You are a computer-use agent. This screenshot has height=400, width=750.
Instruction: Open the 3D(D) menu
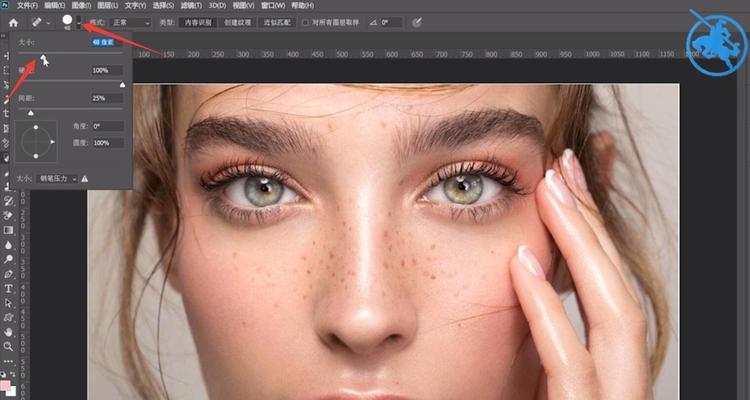tap(217, 6)
